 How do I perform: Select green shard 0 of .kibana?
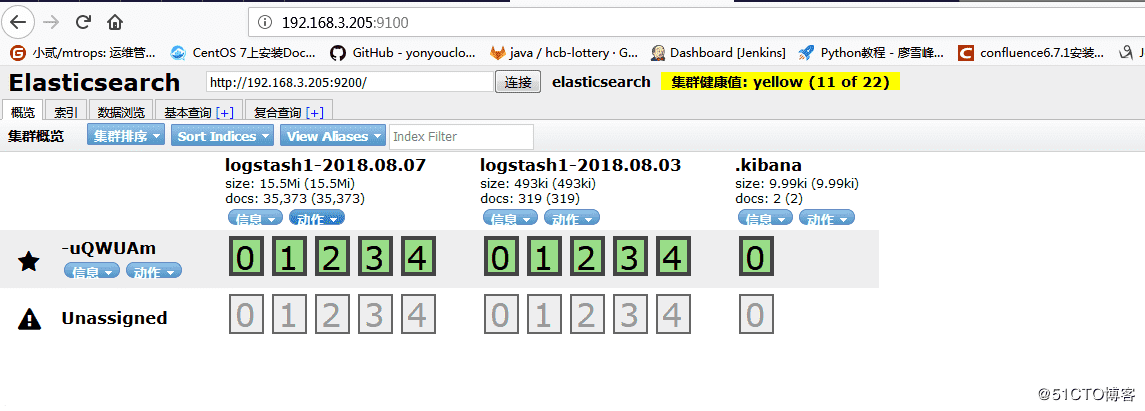point(756,258)
